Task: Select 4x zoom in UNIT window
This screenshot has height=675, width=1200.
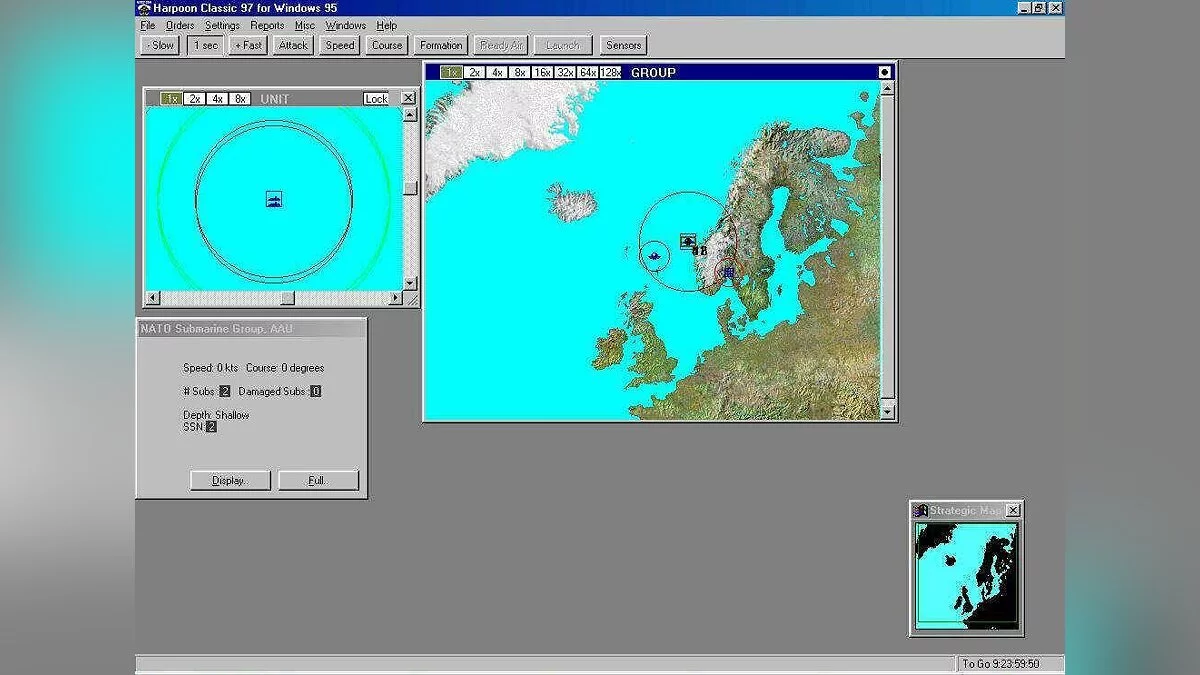Action: [217, 98]
